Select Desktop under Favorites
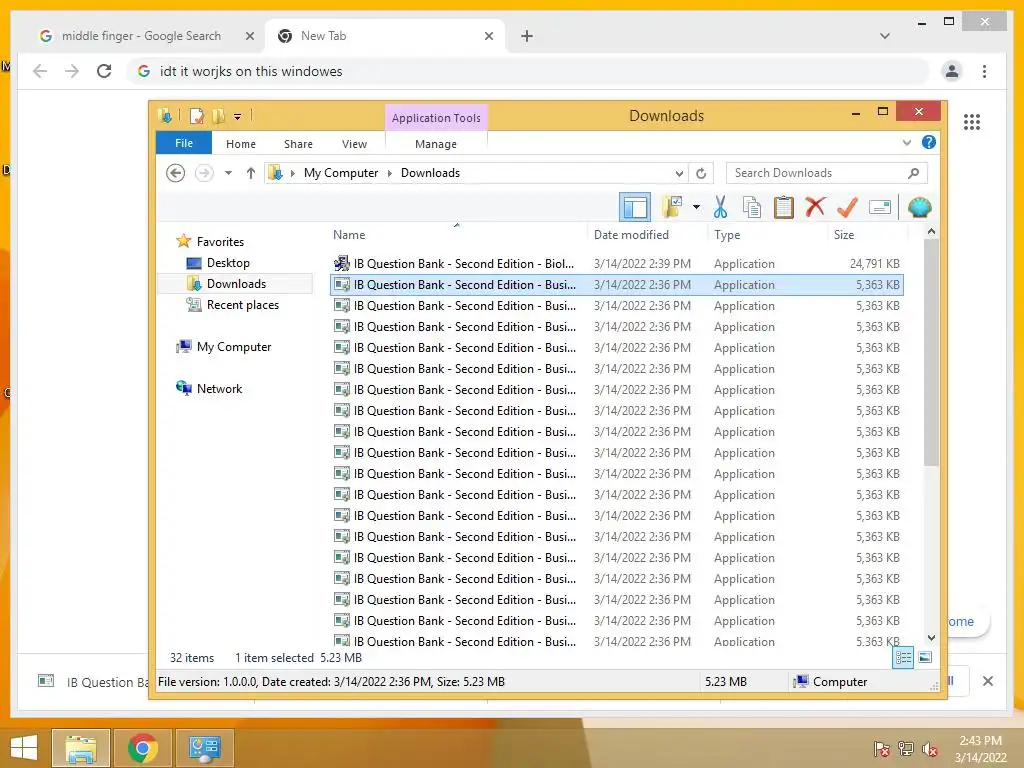Image resolution: width=1024 pixels, height=768 pixels. pos(228,263)
